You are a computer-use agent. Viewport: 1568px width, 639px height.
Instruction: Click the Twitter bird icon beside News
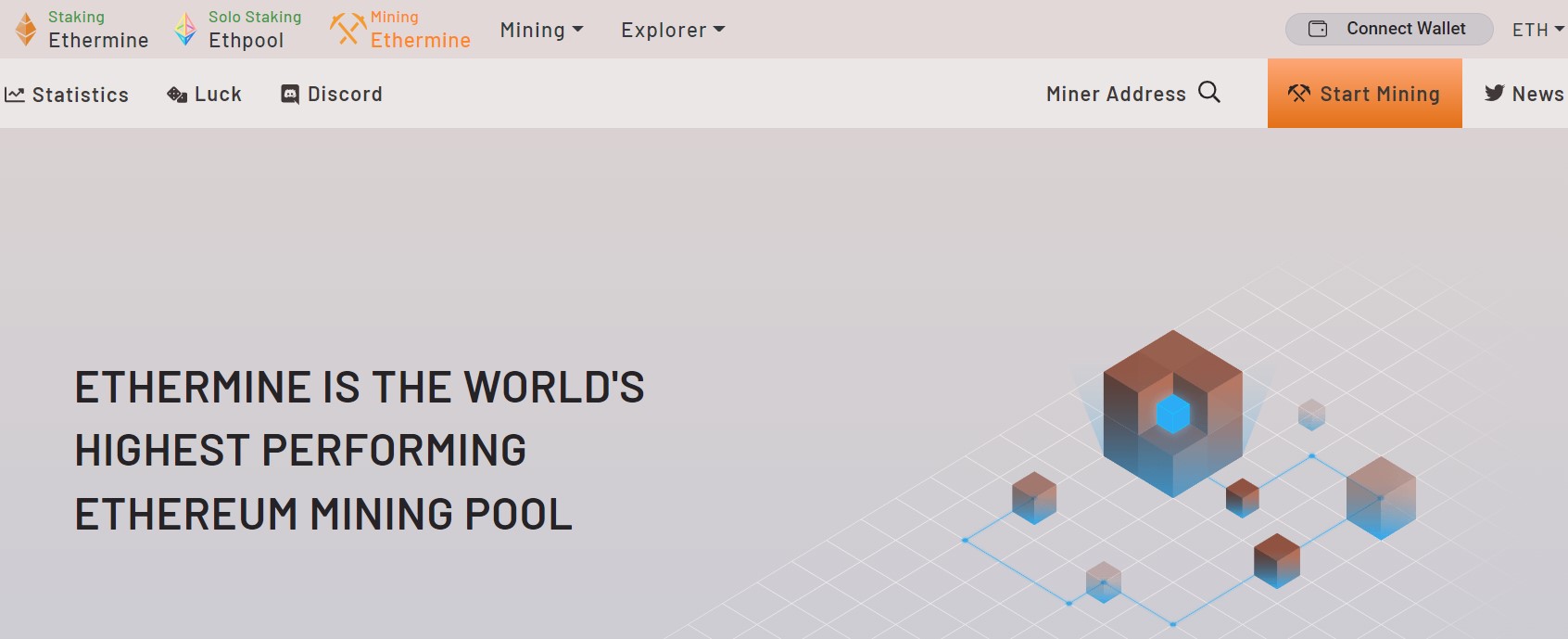tap(1494, 93)
